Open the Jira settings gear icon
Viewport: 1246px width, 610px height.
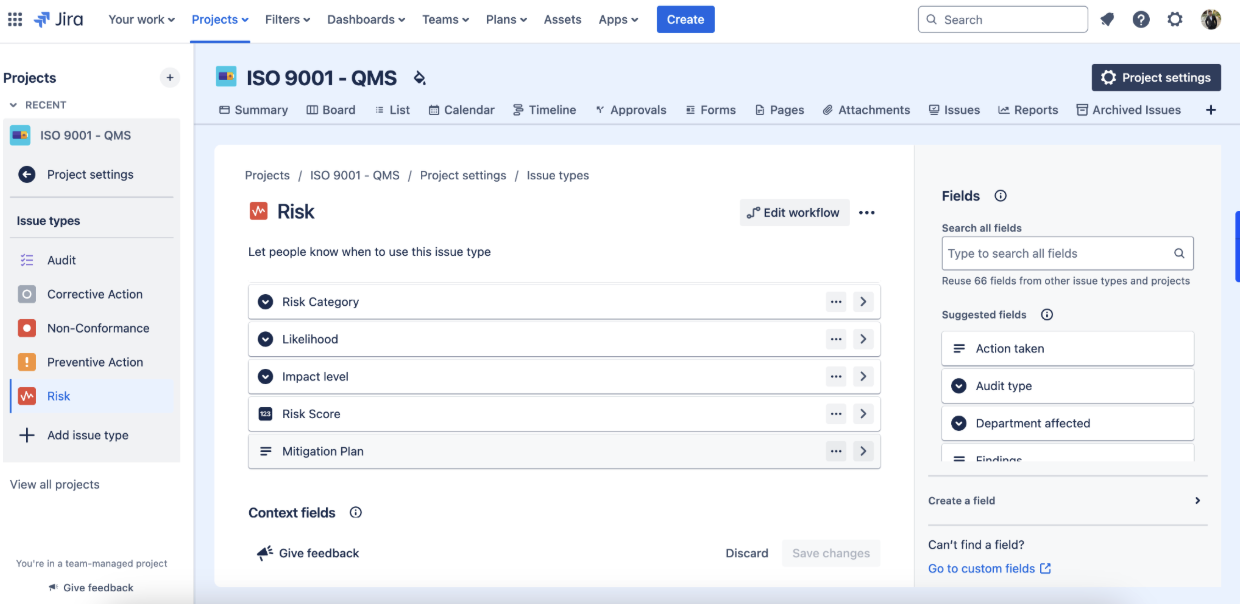pyautogui.click(x=1175, y=19)
